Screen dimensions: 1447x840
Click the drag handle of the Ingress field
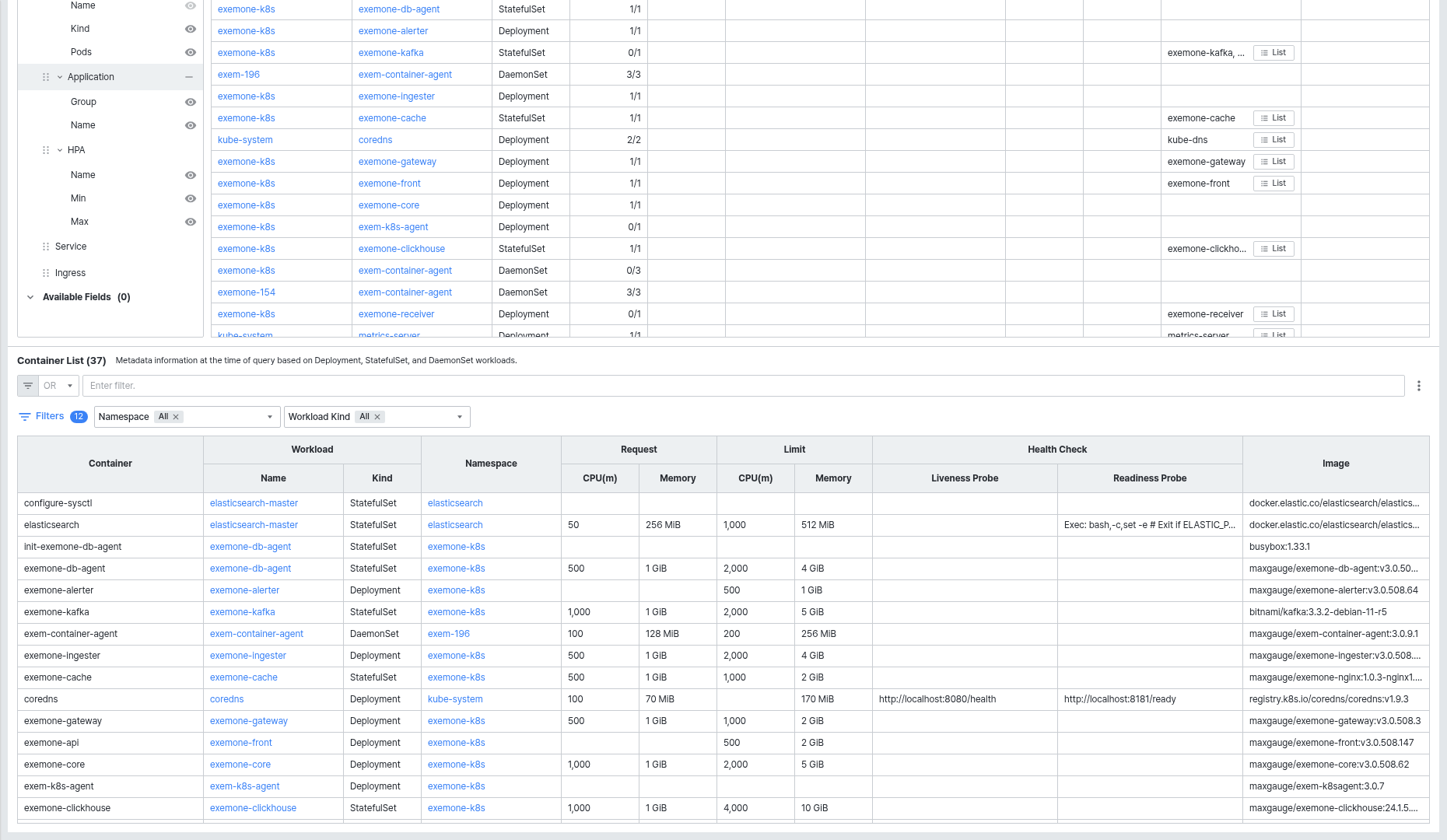tap(46, 273)
